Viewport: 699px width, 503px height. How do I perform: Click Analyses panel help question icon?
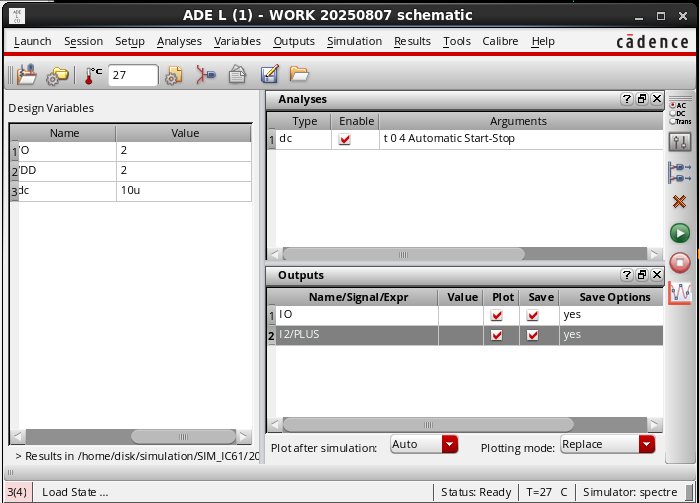[627, 99]
